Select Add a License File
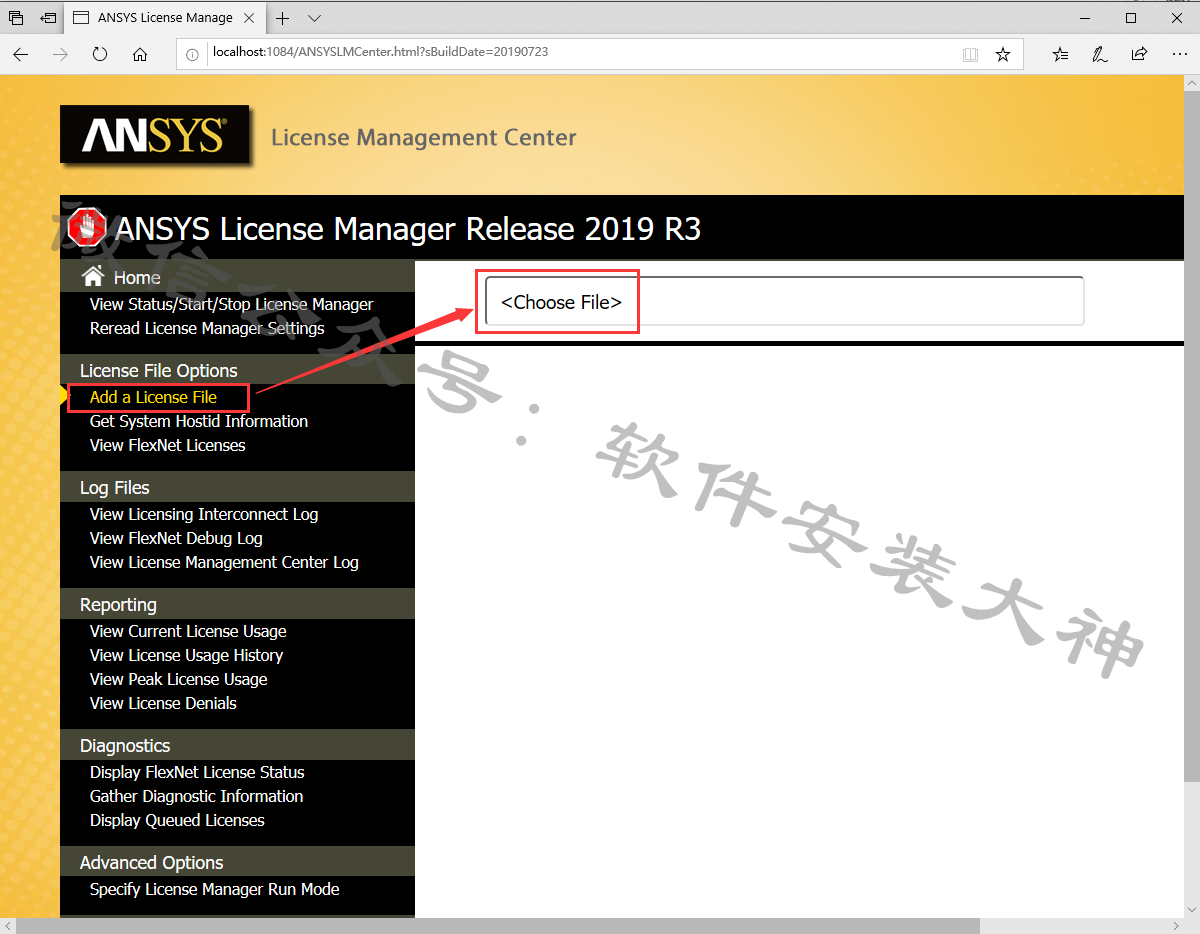 (x=153, y=397)
